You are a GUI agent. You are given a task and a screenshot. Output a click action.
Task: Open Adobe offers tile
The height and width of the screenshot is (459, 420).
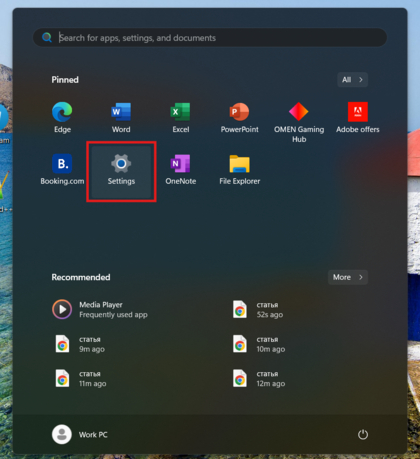click(x=358, y=117)
